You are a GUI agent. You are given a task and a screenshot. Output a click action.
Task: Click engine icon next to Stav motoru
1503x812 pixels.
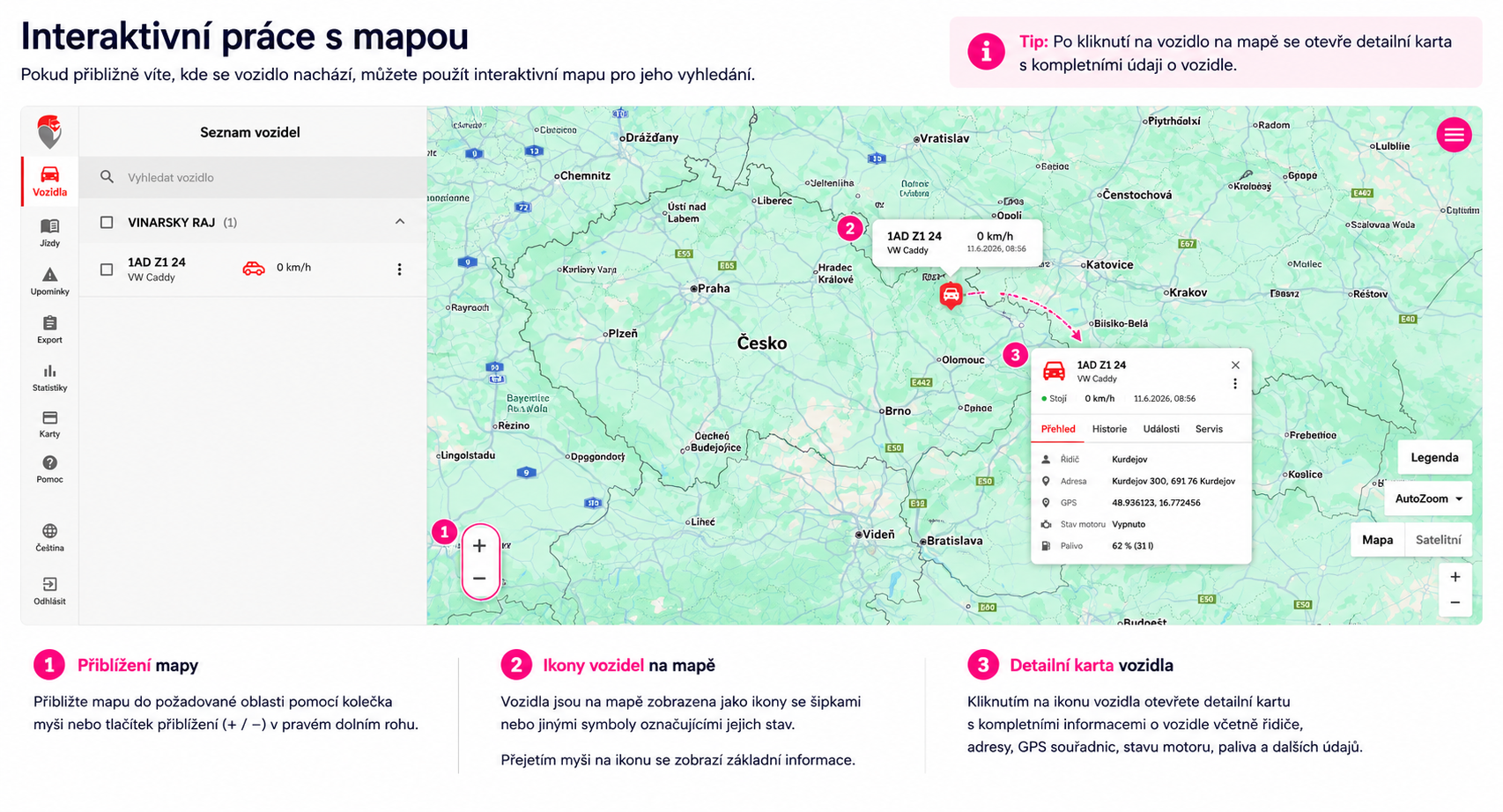pos(1047,524)
